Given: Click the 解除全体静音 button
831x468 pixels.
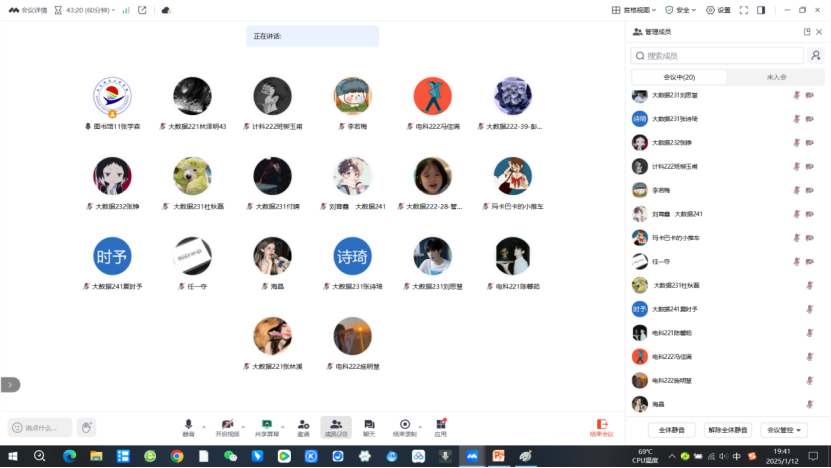Looking at the screenshot, I should click(x=727, y=430).
